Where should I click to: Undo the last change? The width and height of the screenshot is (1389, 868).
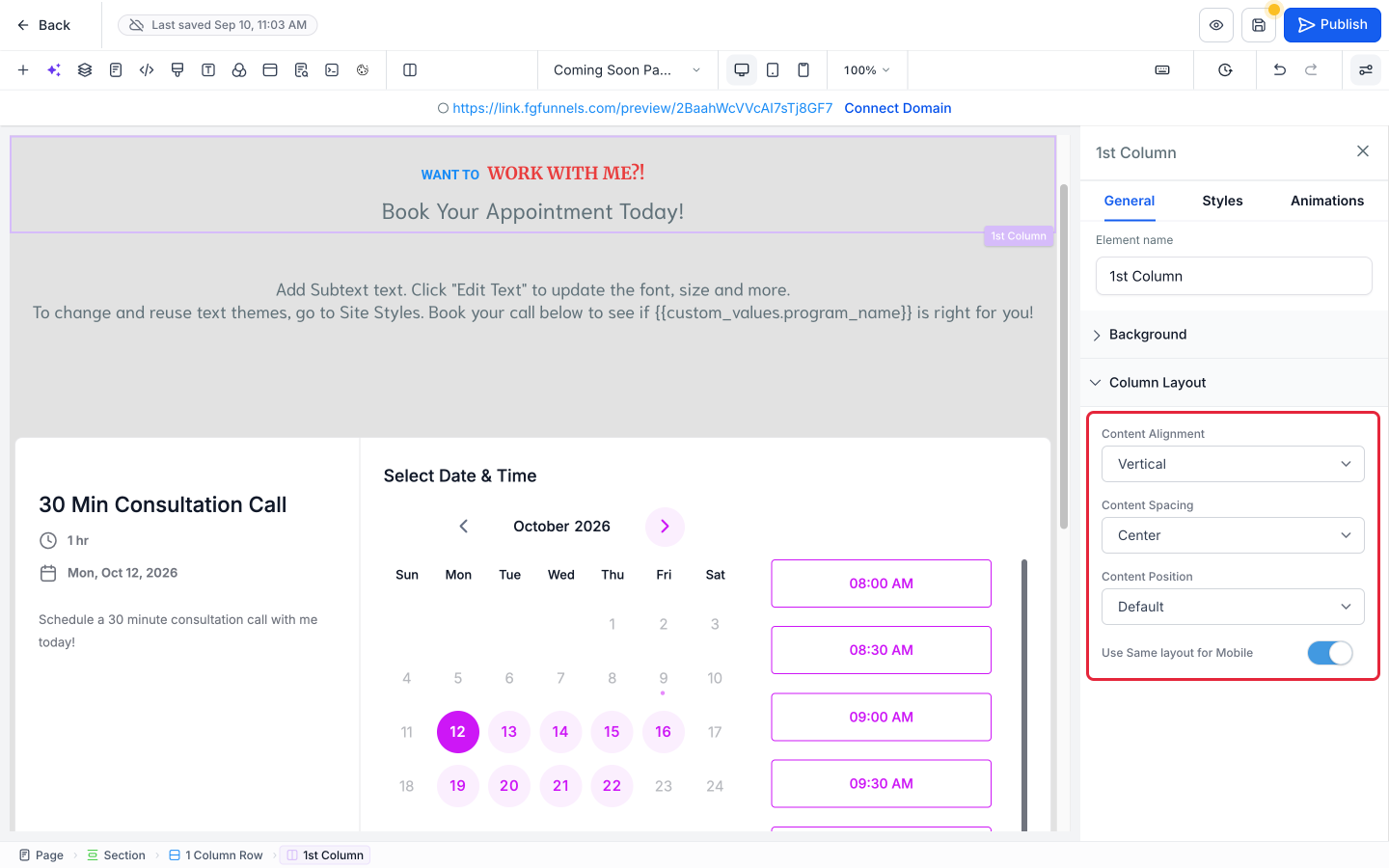tap(1280, 70)
